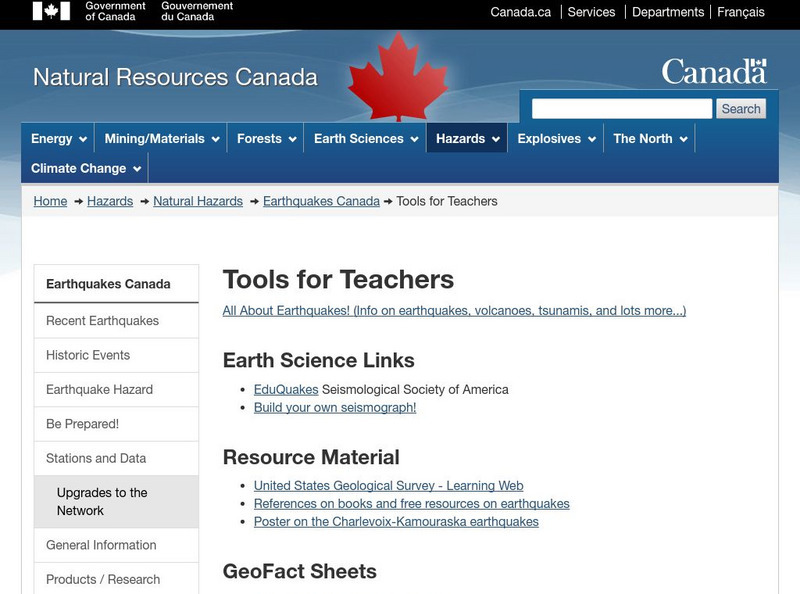
Task: Open Recent Earthquakes in sidebar
Action: click(x=116, y=320)
